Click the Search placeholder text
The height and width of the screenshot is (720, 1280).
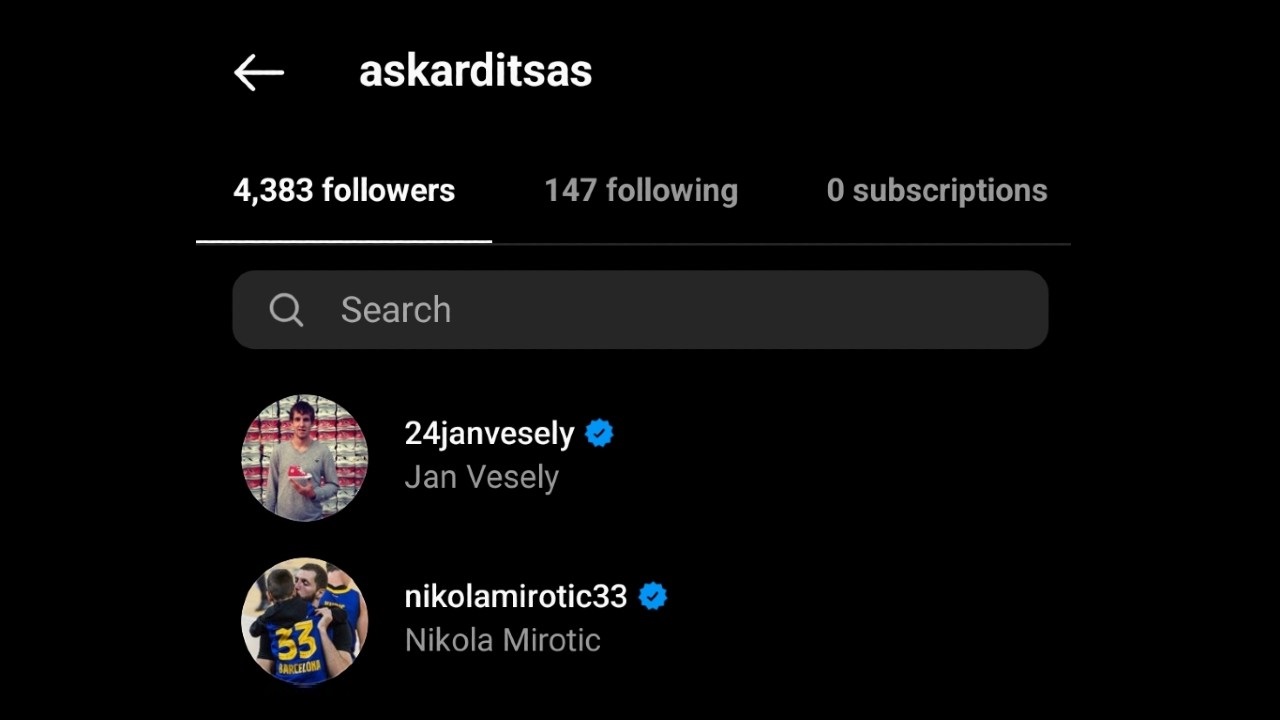tap(396, 310)
